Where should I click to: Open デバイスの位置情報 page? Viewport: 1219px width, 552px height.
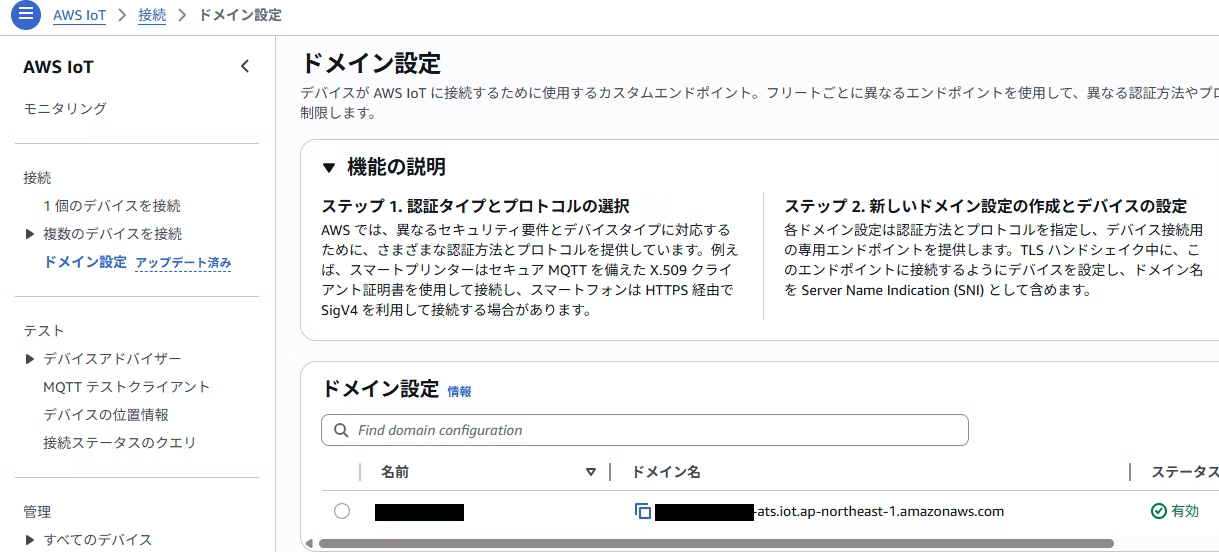pyautogui.click(x=106, y=415)
